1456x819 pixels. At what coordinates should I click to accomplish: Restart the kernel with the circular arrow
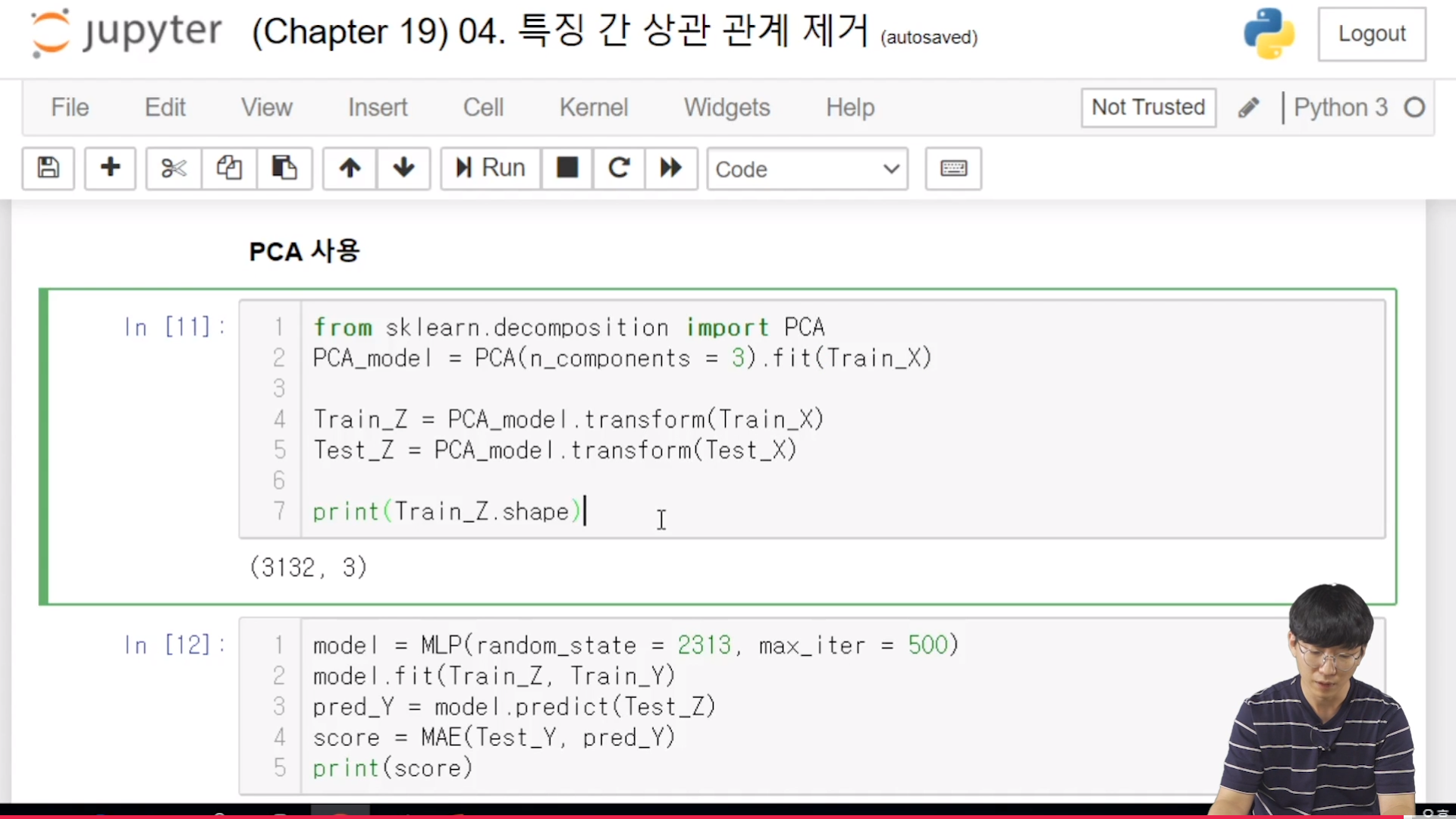(x=619, y=168)
